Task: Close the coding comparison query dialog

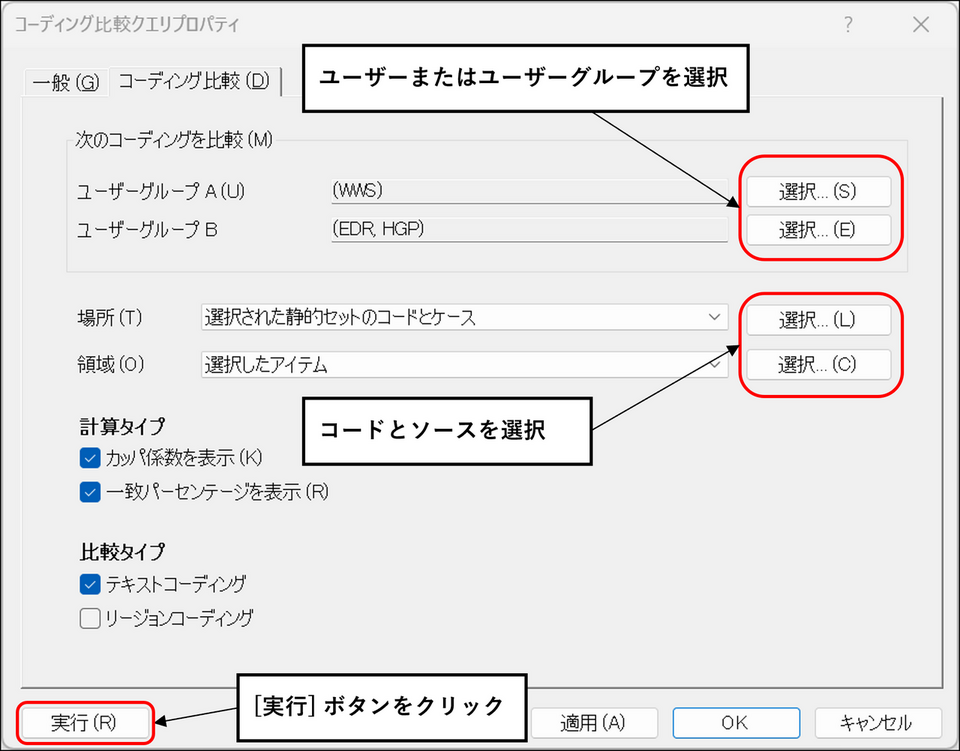Action: coord(921,24)
